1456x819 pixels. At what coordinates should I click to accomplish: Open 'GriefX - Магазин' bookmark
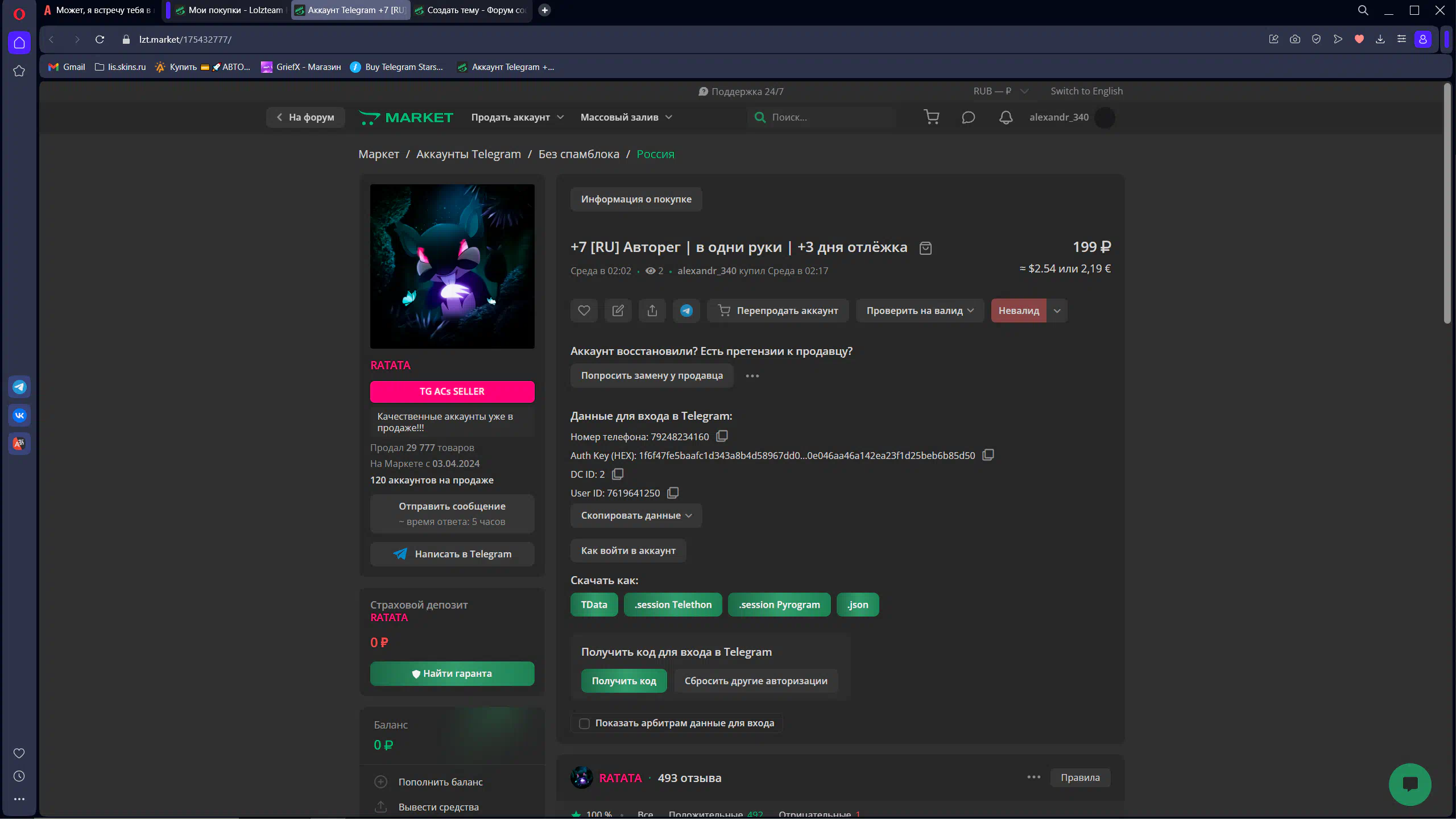click(x=301, y=67)
